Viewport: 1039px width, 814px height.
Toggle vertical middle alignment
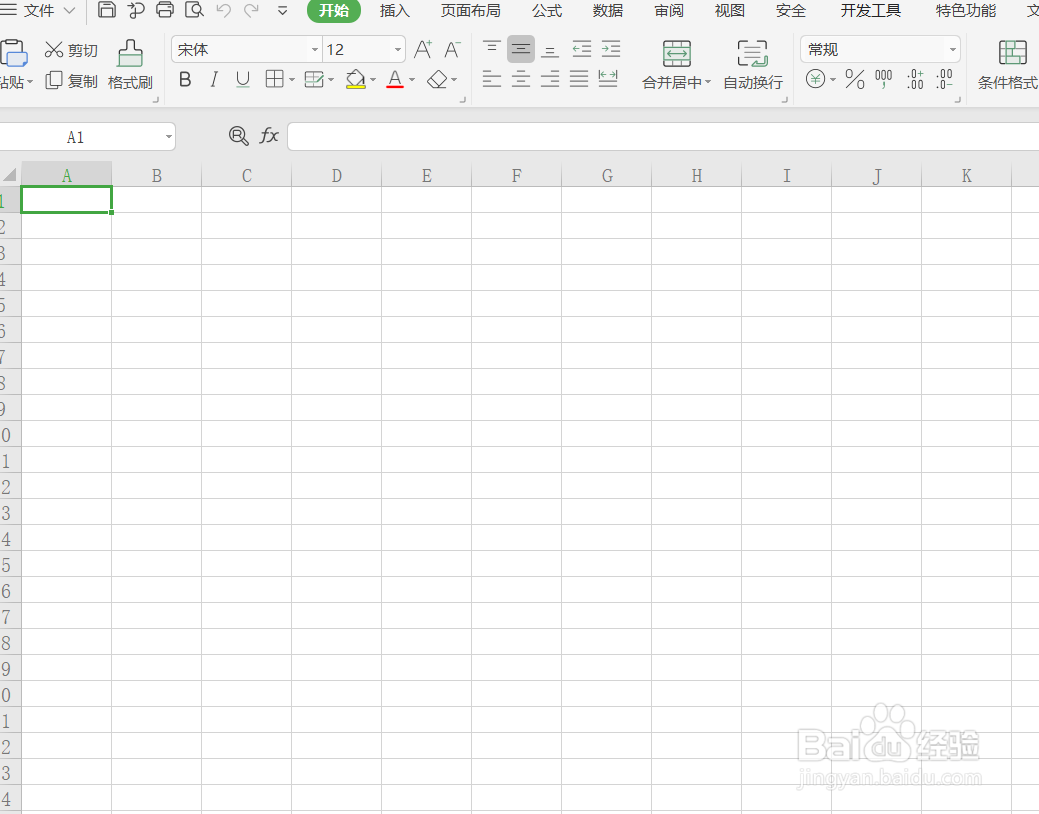tap(521, 50)
